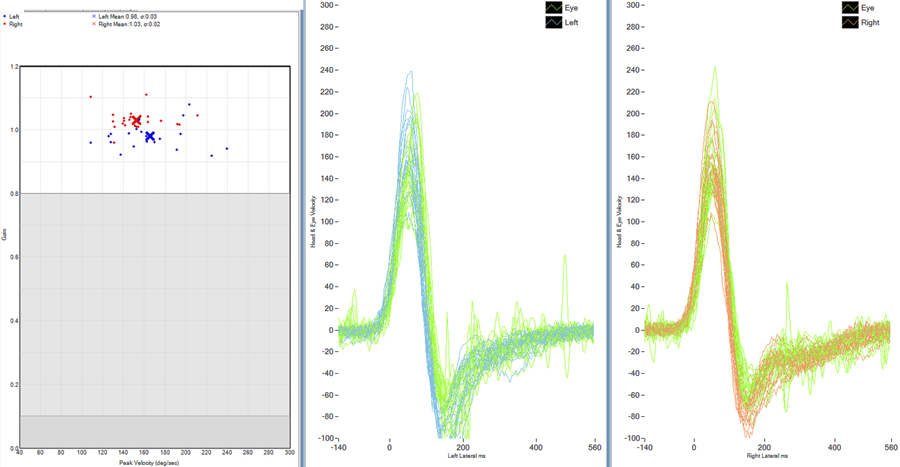Image resolution: width=900 pixels, height=467 pixels.
Task: Click the blue dot beside the Left legend label
Action: point(5,17)
